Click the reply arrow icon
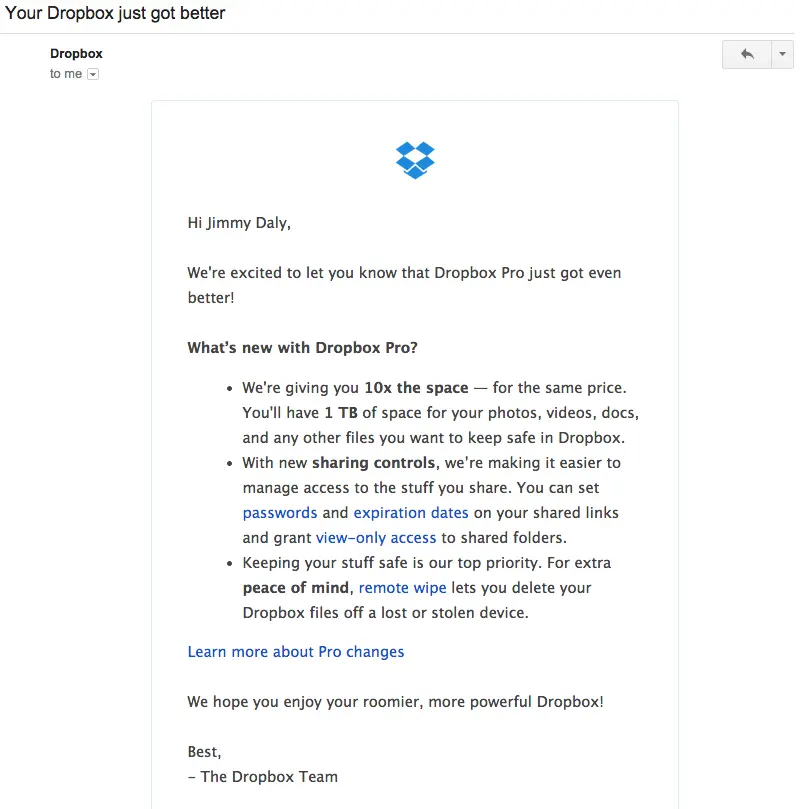The image size is (801, 809). click(749, 54)
